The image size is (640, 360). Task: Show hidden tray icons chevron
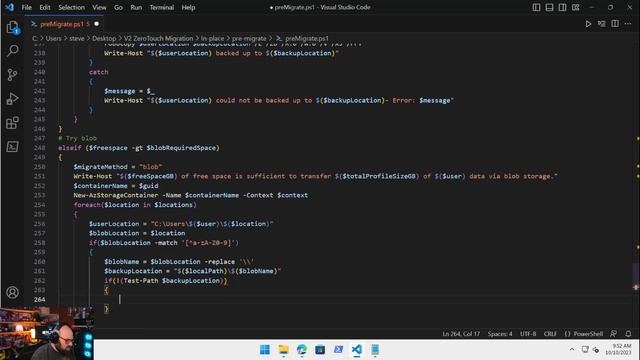click(572, 350)
